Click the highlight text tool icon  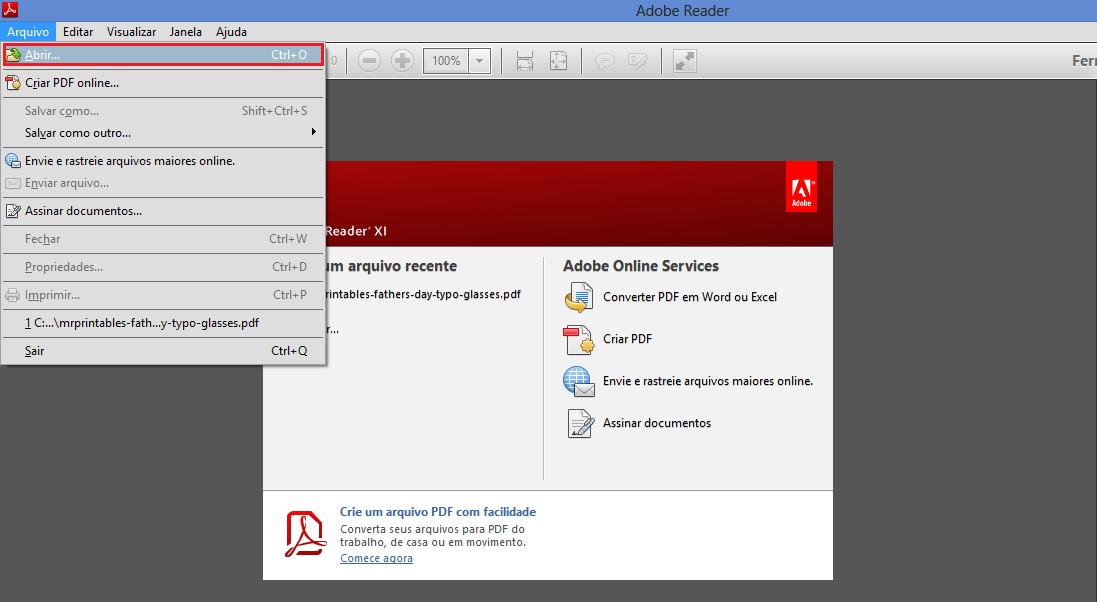(x=637, y=61)
